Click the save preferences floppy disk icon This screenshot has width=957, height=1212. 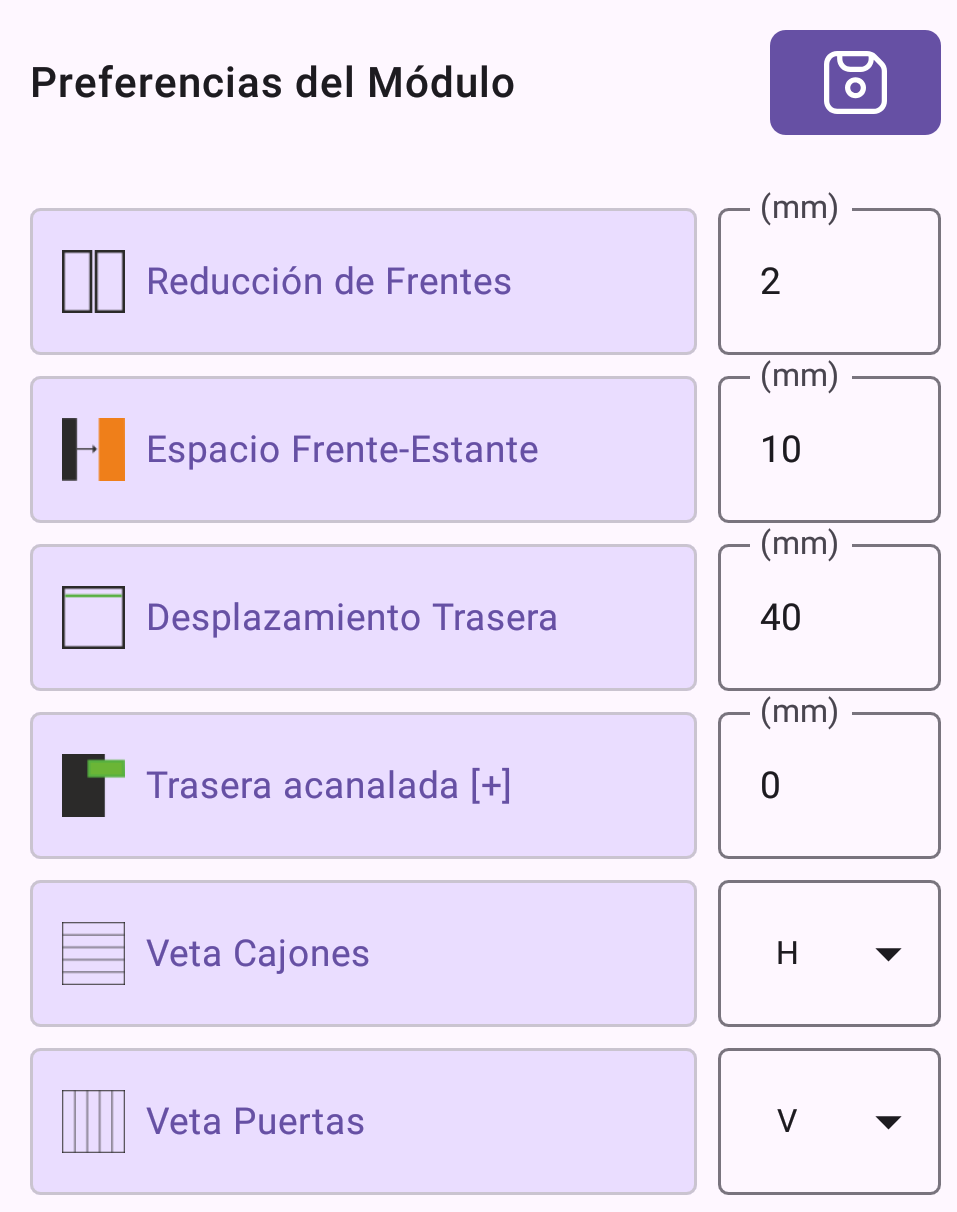coord(855,82)
